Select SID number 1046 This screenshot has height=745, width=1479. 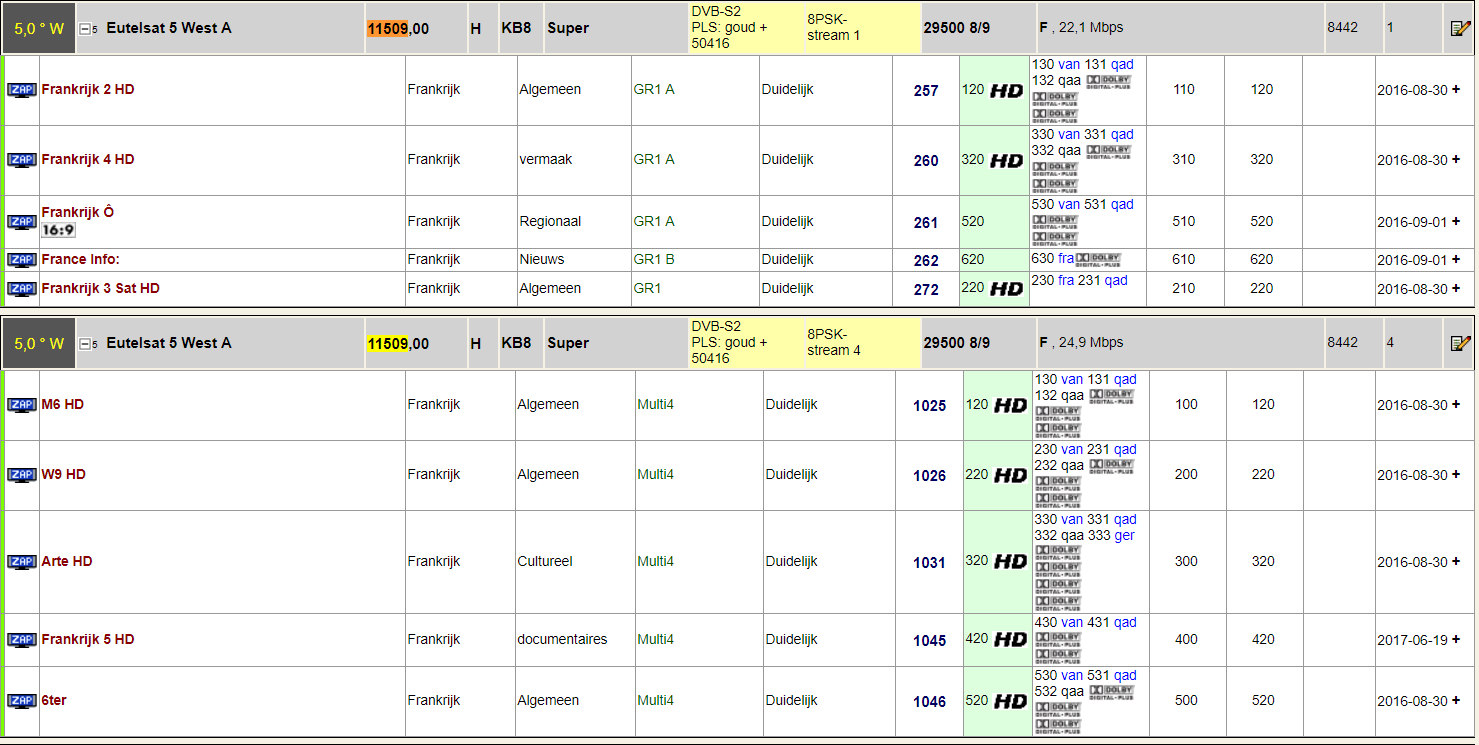coord(930,702)
